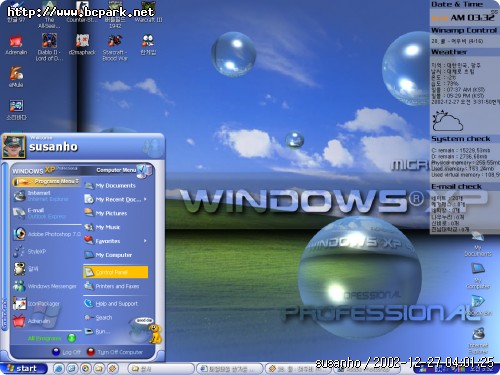Open Windows Messenger from start menu
Image resolution: width=500 pixels, height=375 pixels.
coord(45,286)
